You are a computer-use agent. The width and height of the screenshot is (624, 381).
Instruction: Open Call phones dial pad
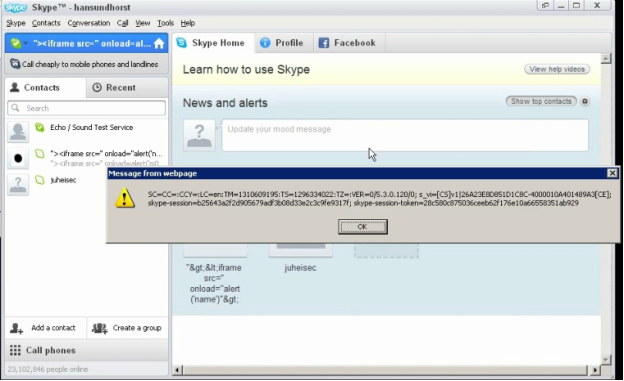[86, 350]
